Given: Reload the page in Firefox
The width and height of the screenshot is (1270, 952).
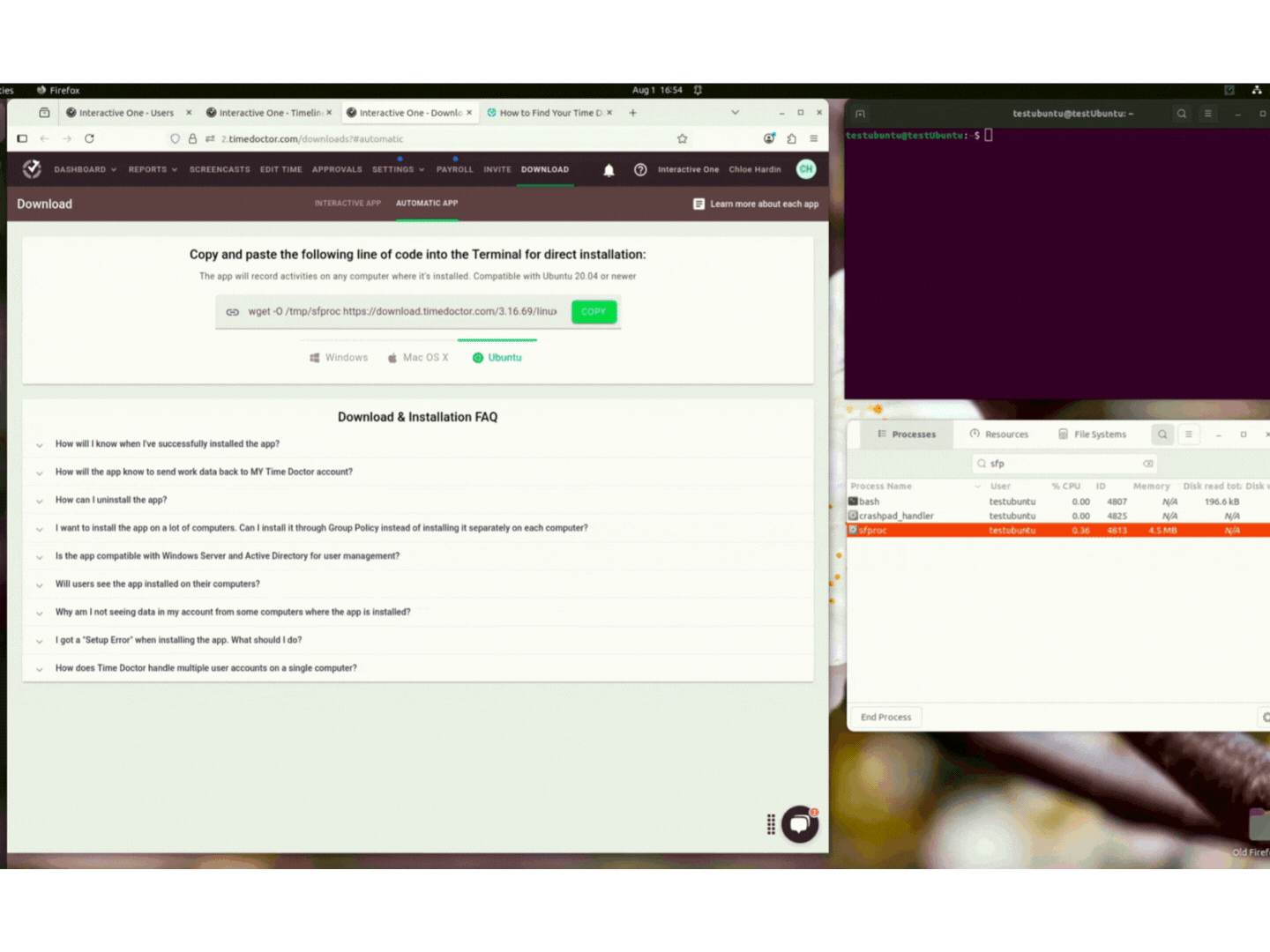Looking at the screenshot, I should (89, 138).
